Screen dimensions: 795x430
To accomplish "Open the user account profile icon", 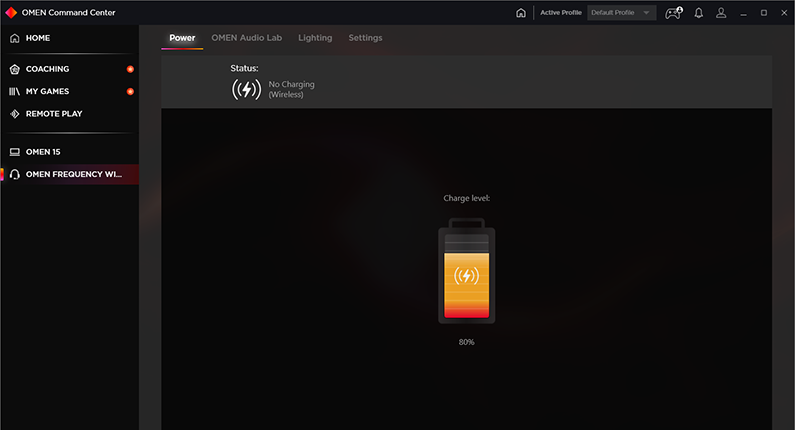I will [721, 13].
